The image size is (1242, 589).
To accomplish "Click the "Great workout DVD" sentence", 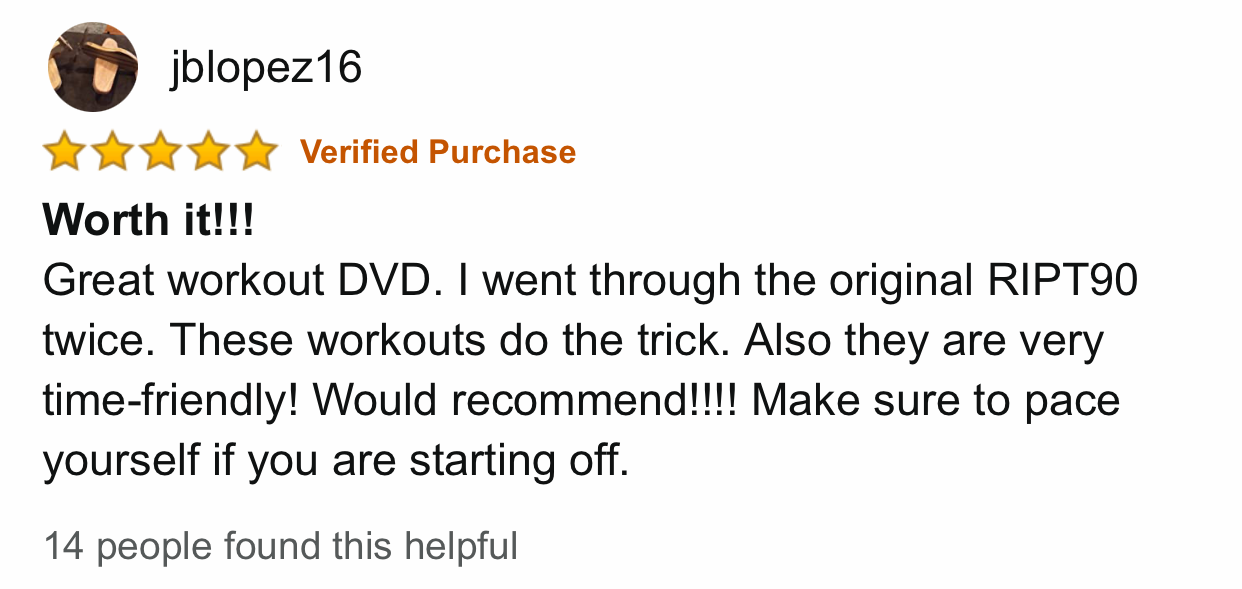I will (240, 281).
